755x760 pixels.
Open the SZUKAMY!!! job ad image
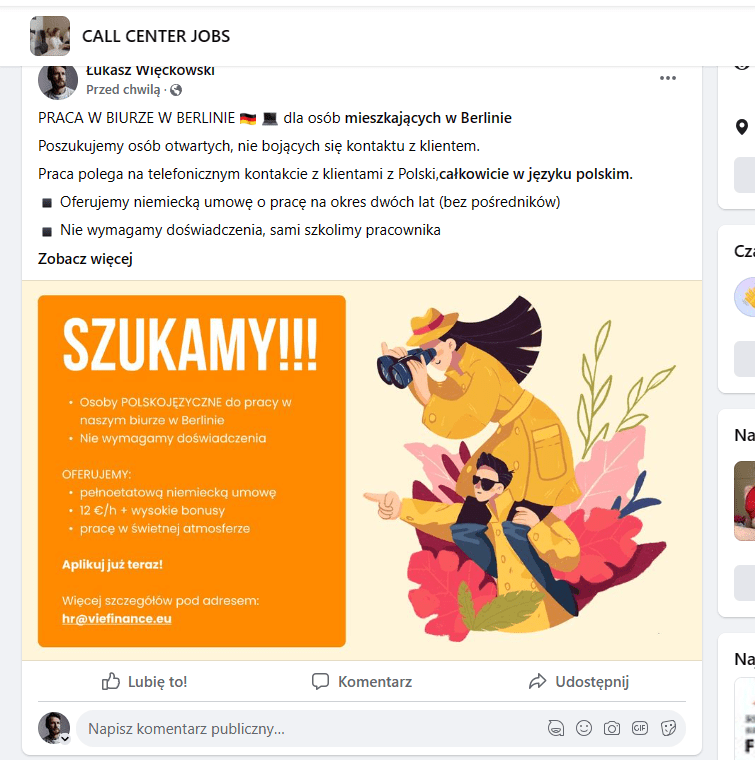tap(362, 471)
